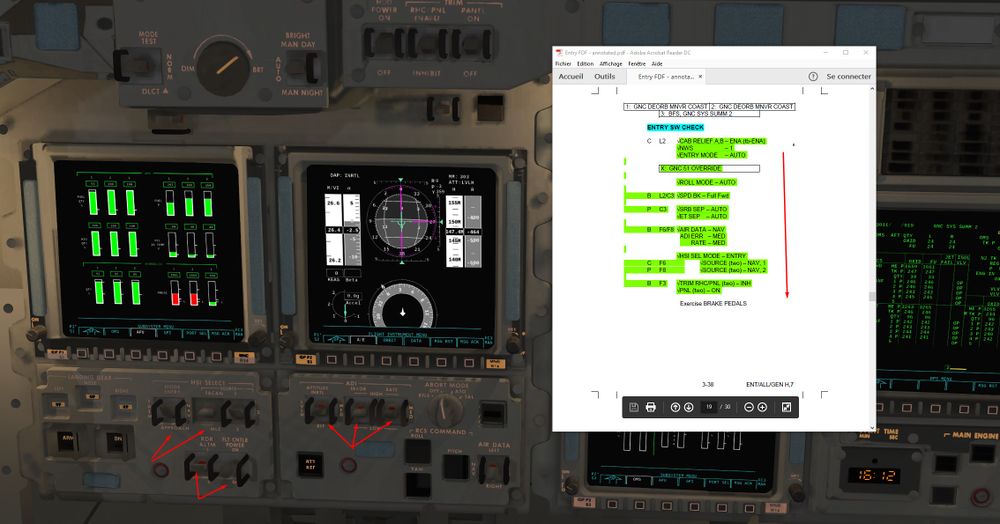Toggle the AIR DATA LEFT/RIGHT switch
Viewport: 1000px width, 524px height.
tap(492, 470)
